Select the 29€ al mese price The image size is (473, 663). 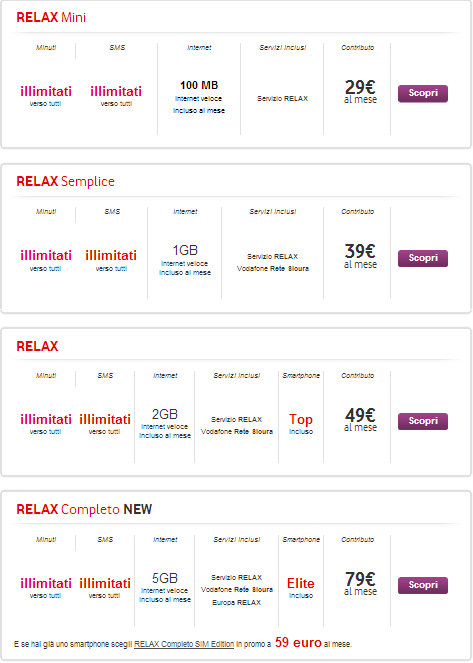pyautogui.click(x=360, y=91)
